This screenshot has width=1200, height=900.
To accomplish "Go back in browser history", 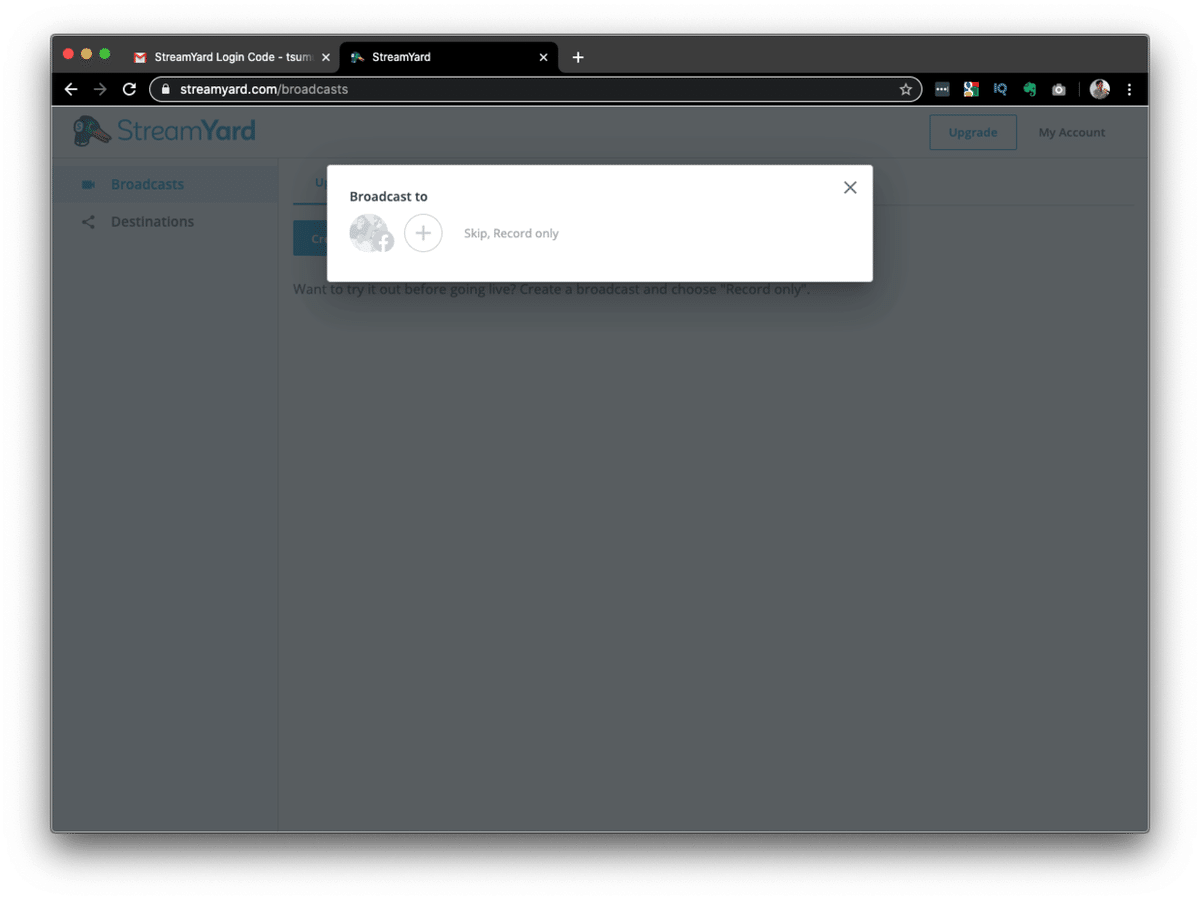I will click(71, 89).
